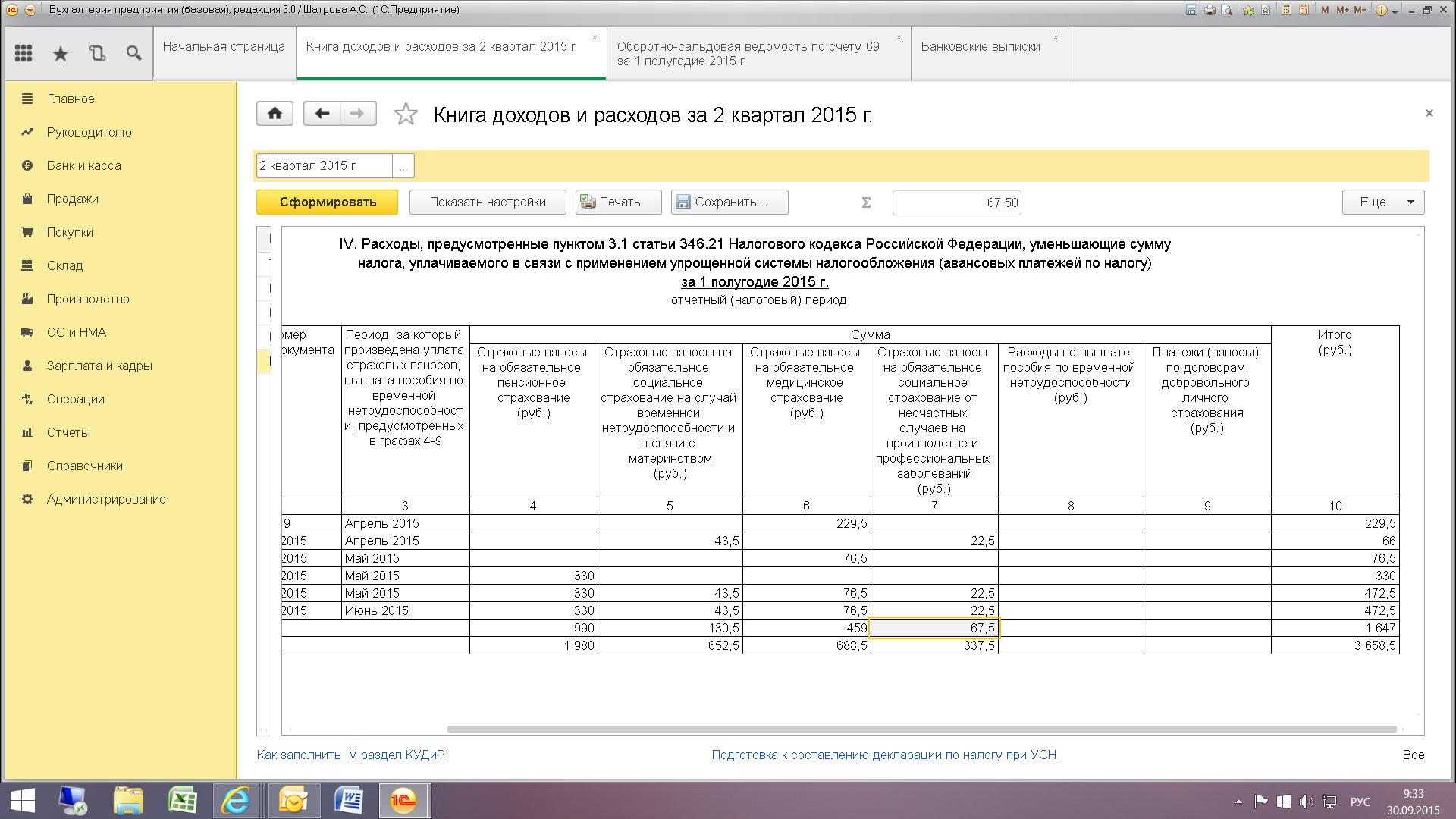The height and width of the screenshot is (819, 1456).
Task: Click the sum sigma icon
Action: pyautogui.click(x=866, y=202)
